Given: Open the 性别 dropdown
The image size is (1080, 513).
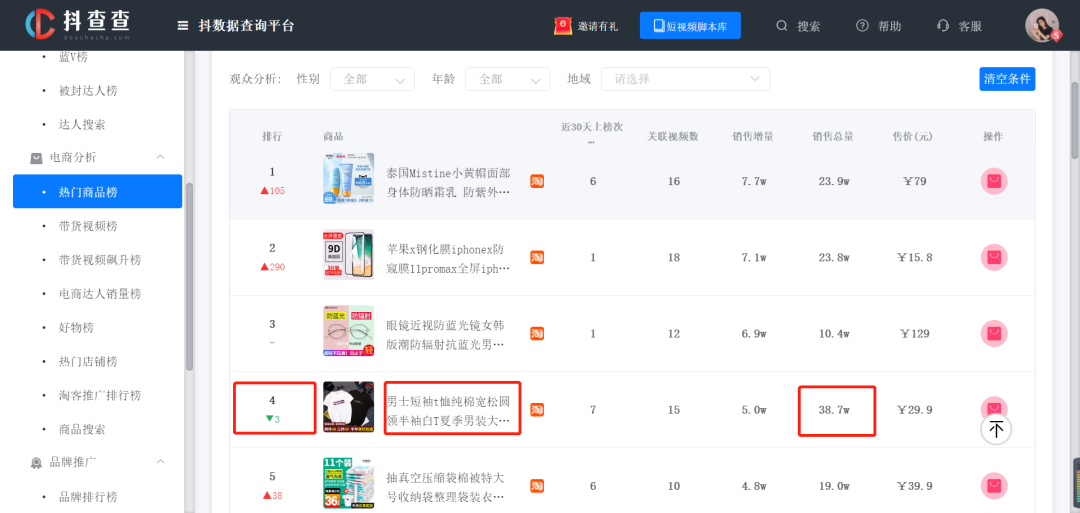Looking at the screenshot, I should [x=372, y=79].
